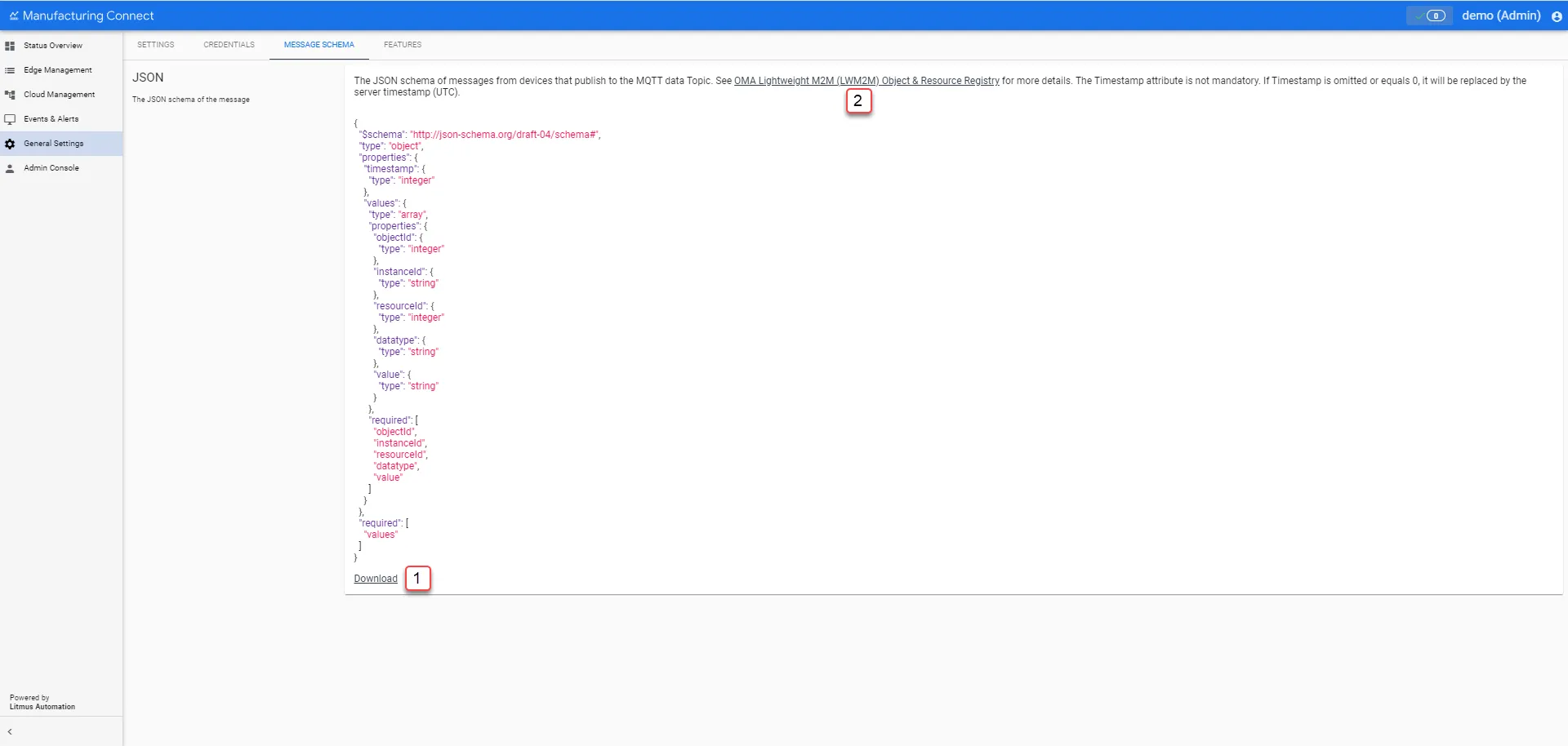1568x746 pixels.
Task: Open Status Overview in sidebar
Action: click(x=61, y=46)
